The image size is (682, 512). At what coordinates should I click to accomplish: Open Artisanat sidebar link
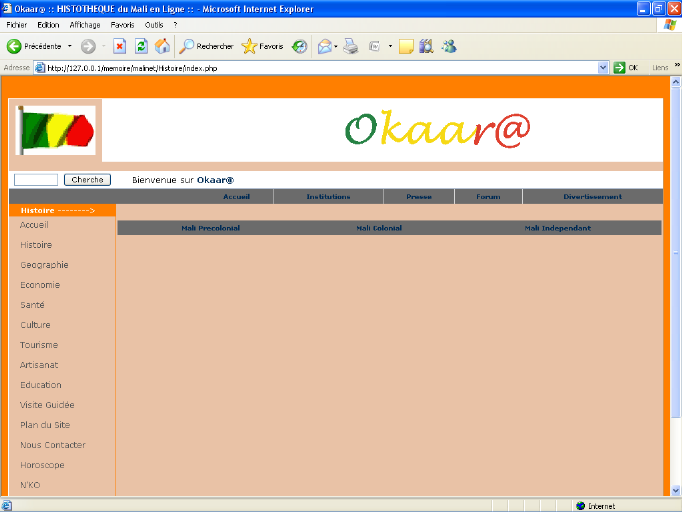coord(39,365)
